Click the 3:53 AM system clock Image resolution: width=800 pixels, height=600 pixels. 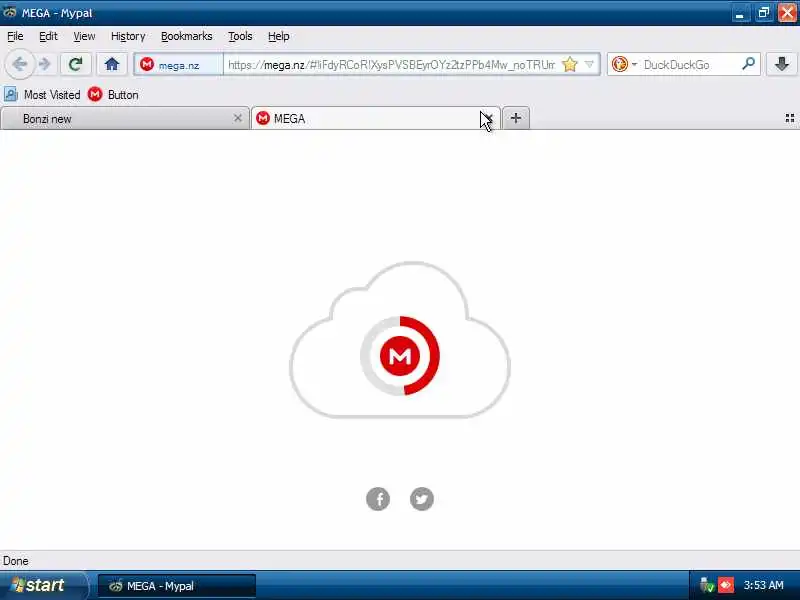(x=763, y=585)
